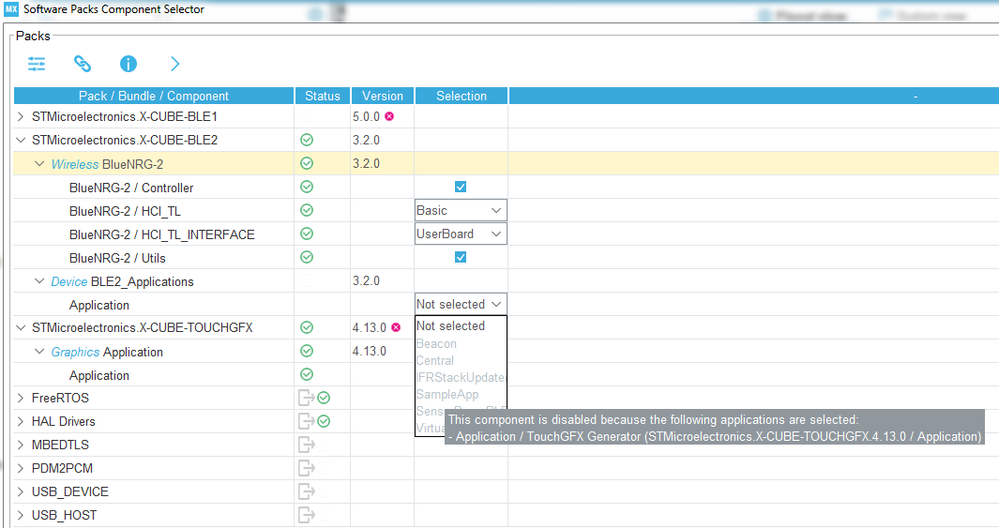Click status check for BlueNRG-2 / Controller

click(x=306, y=187)
